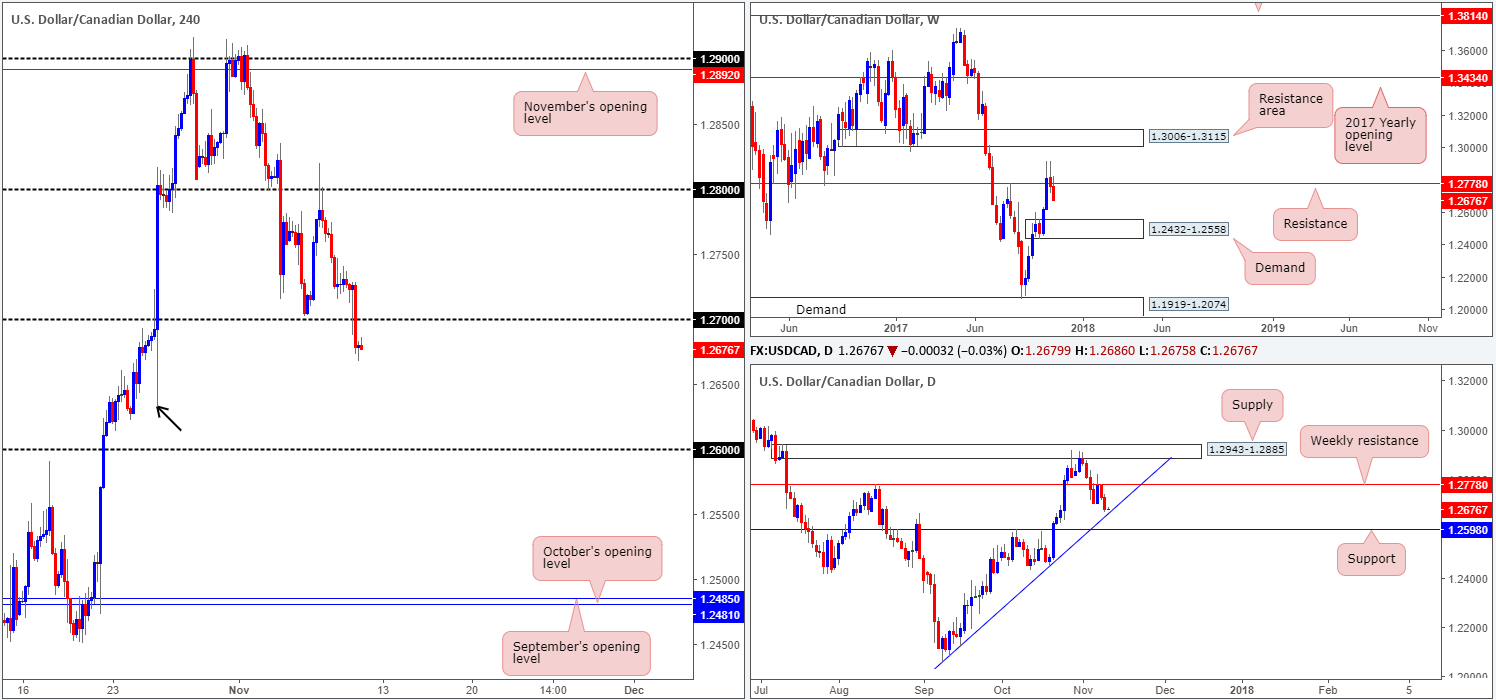This screenshot has height=700, width=1496.
Task: Click the 'Aug' label on daily time axis
Action: pos(839,690)
